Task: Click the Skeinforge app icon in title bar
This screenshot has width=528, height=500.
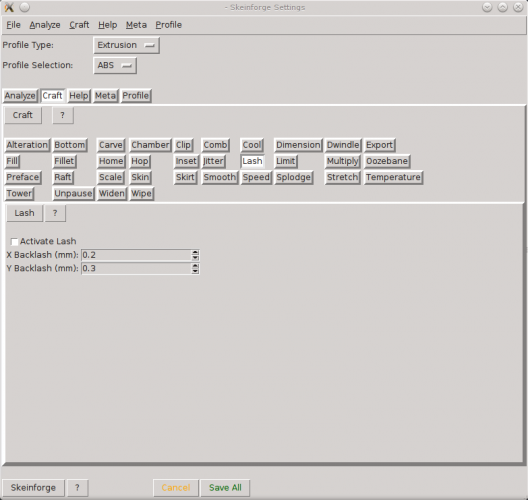Action: [9, 7]
